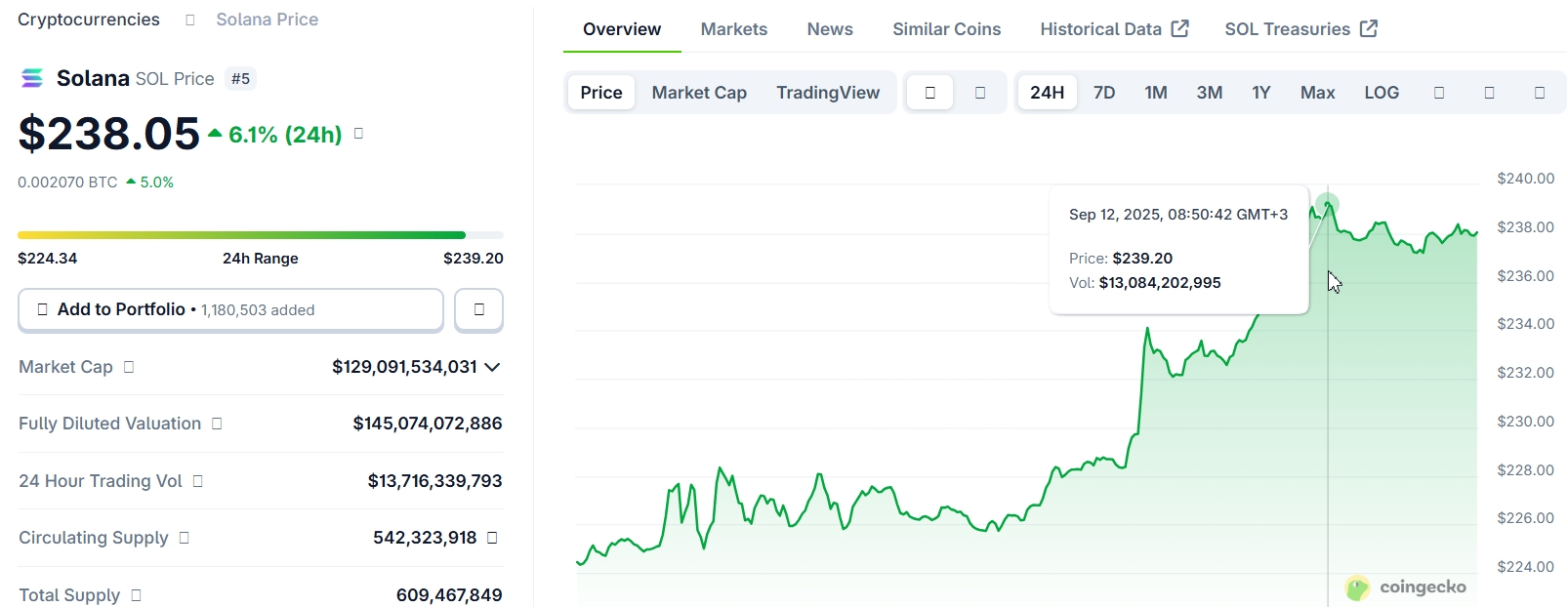Image resolution: width=1568 pixels, height=607 pixels.
Task: Click icon button immediately right of TradingView
Action: point(929,93)
